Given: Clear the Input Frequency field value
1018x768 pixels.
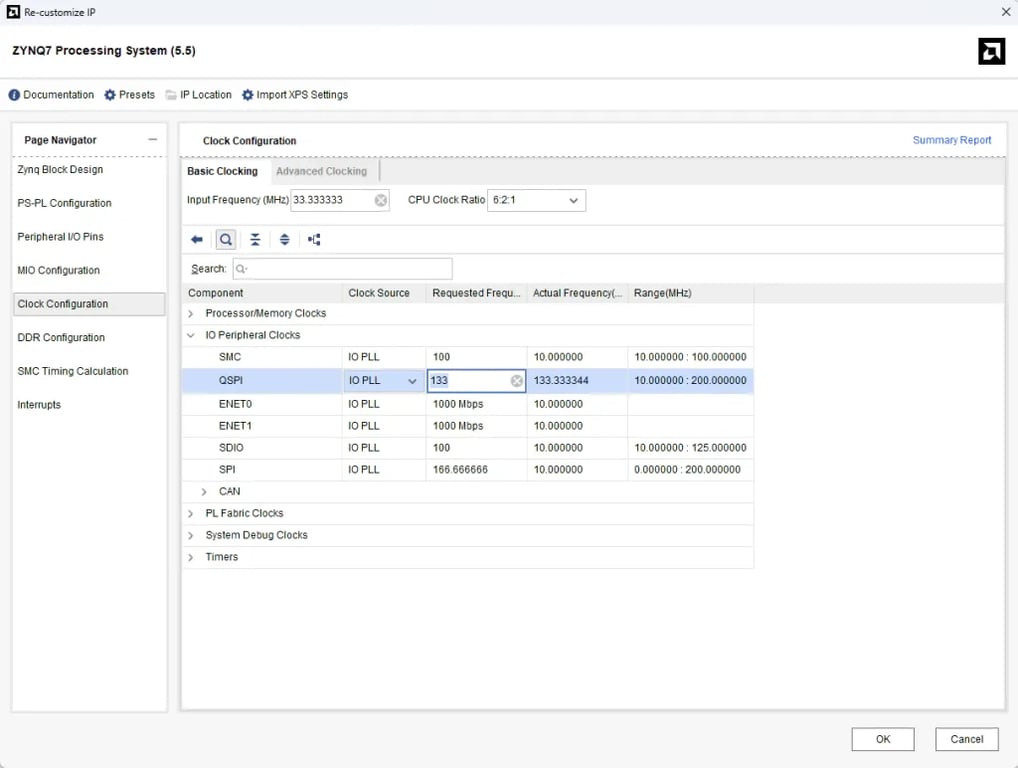Looking at the screenshot, I should pyautogui.click(x=381, y=201).
